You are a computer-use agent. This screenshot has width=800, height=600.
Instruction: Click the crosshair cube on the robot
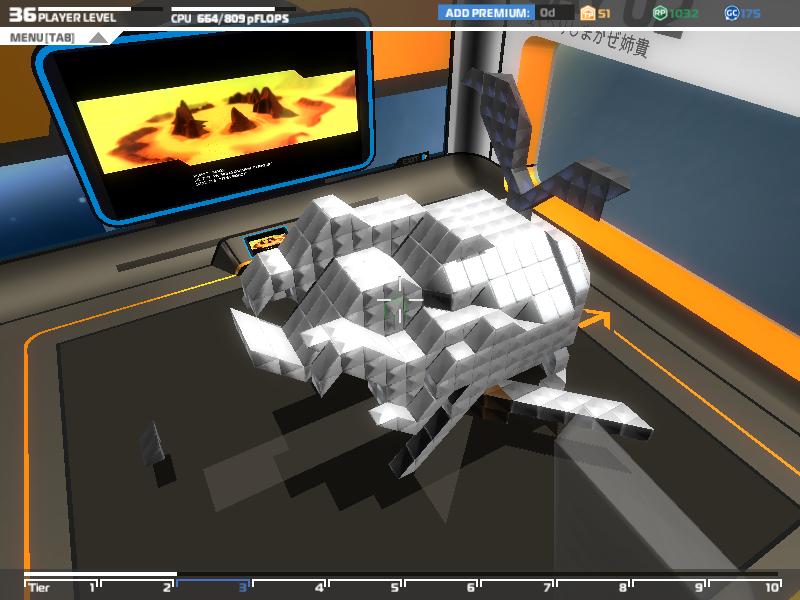(x=399, y=301)
